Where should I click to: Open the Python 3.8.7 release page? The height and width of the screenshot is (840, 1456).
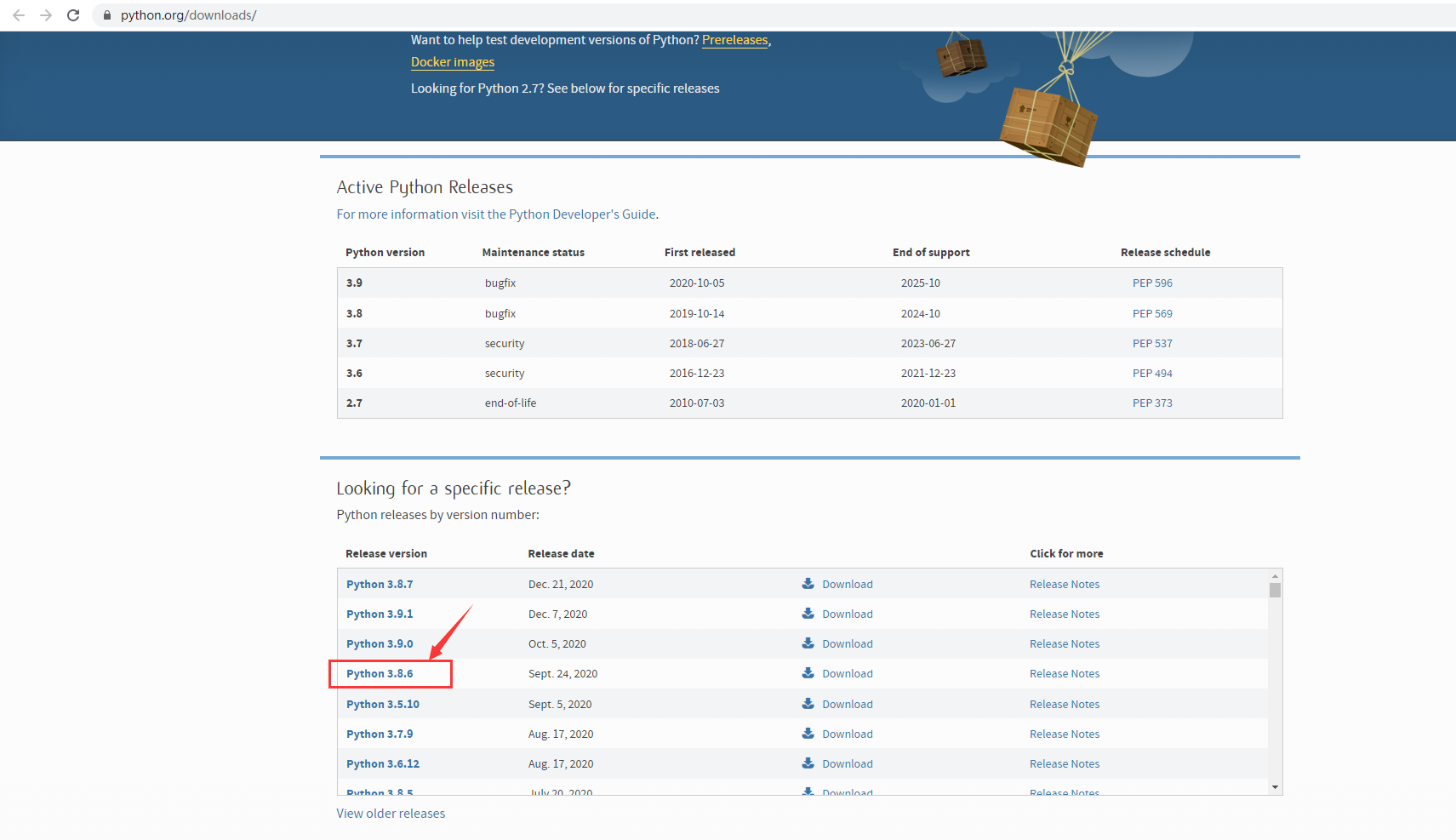pyautogui.click(x=380, y=585)
